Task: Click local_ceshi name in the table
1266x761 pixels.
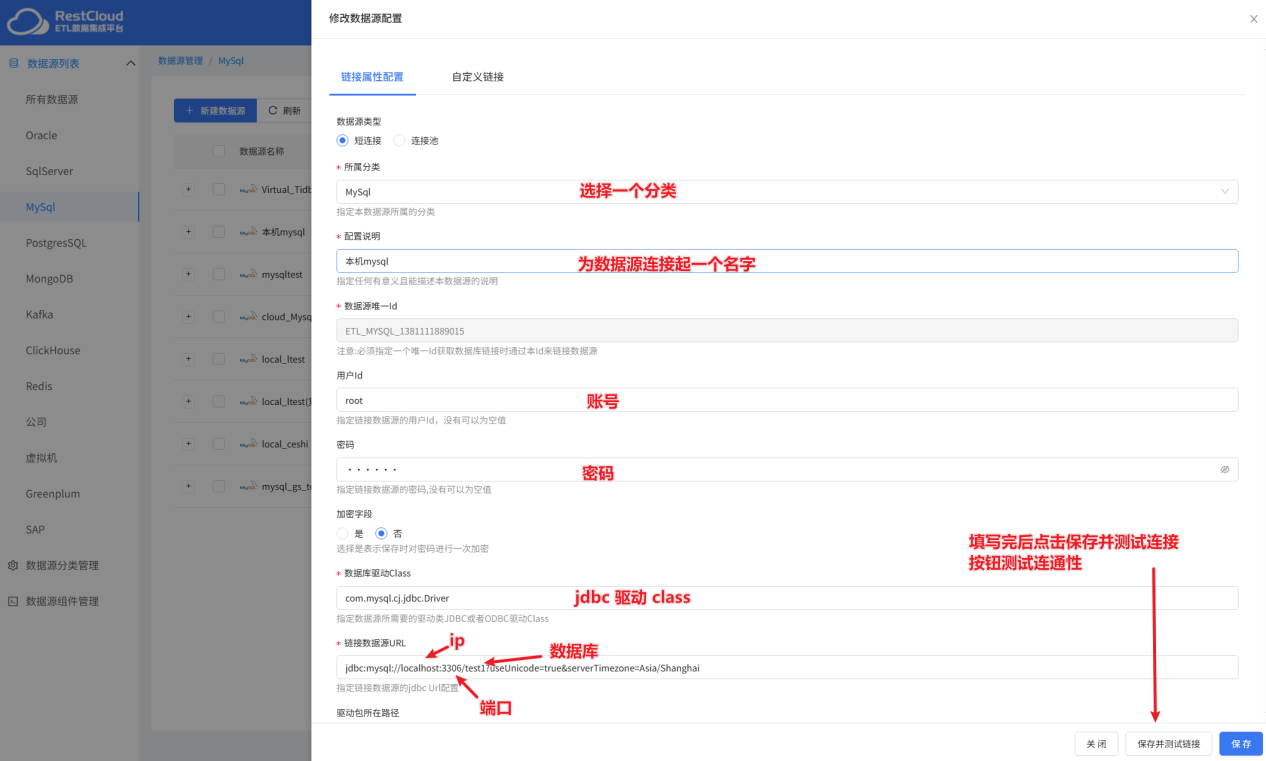Action: pos(285,444)
